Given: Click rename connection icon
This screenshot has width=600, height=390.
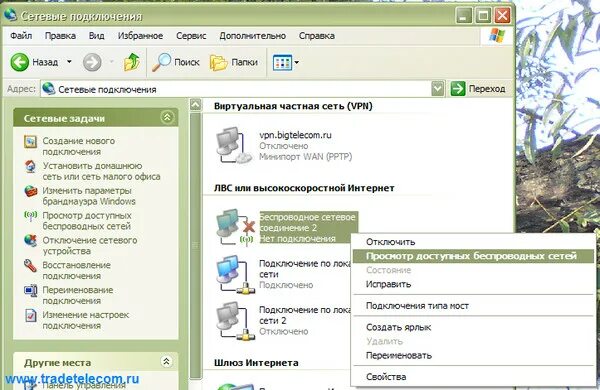Looking at the screenshot, I should [31, 290].
